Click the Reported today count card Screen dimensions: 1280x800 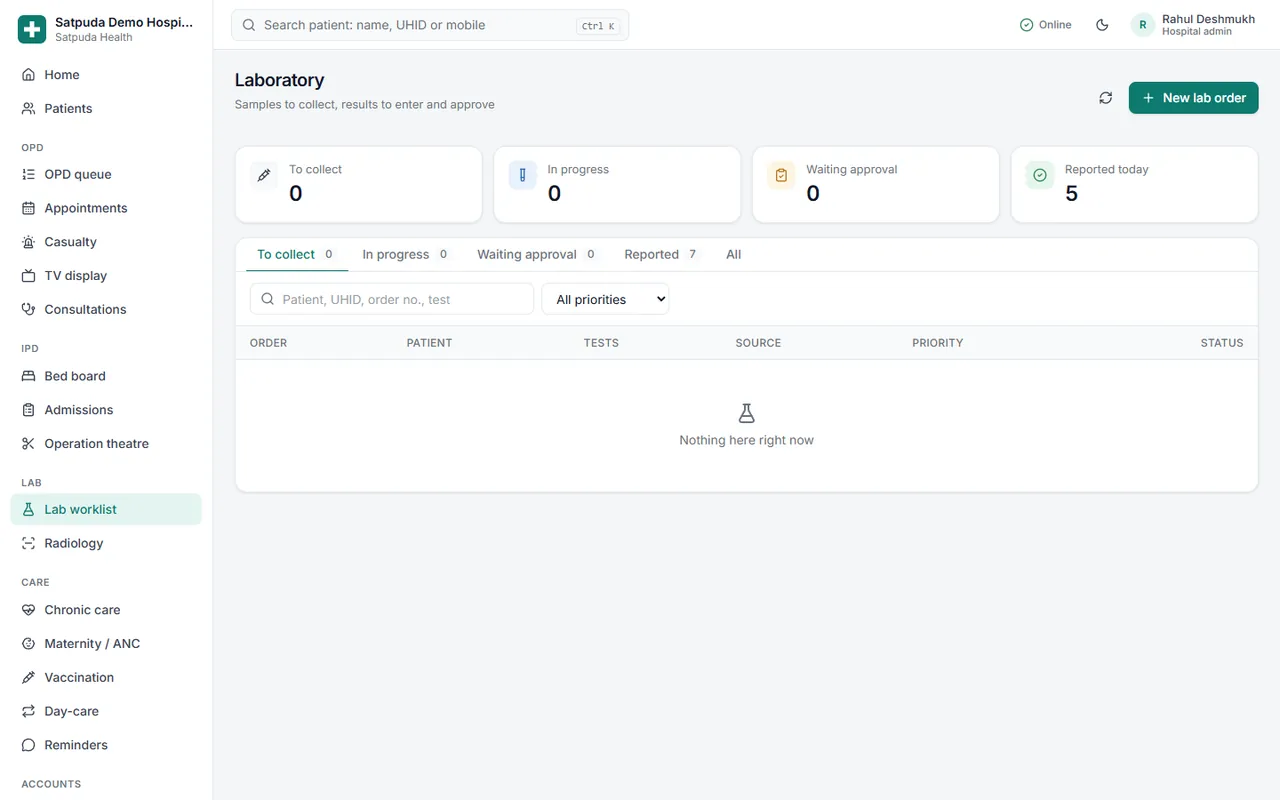[x=1134, y=185]
